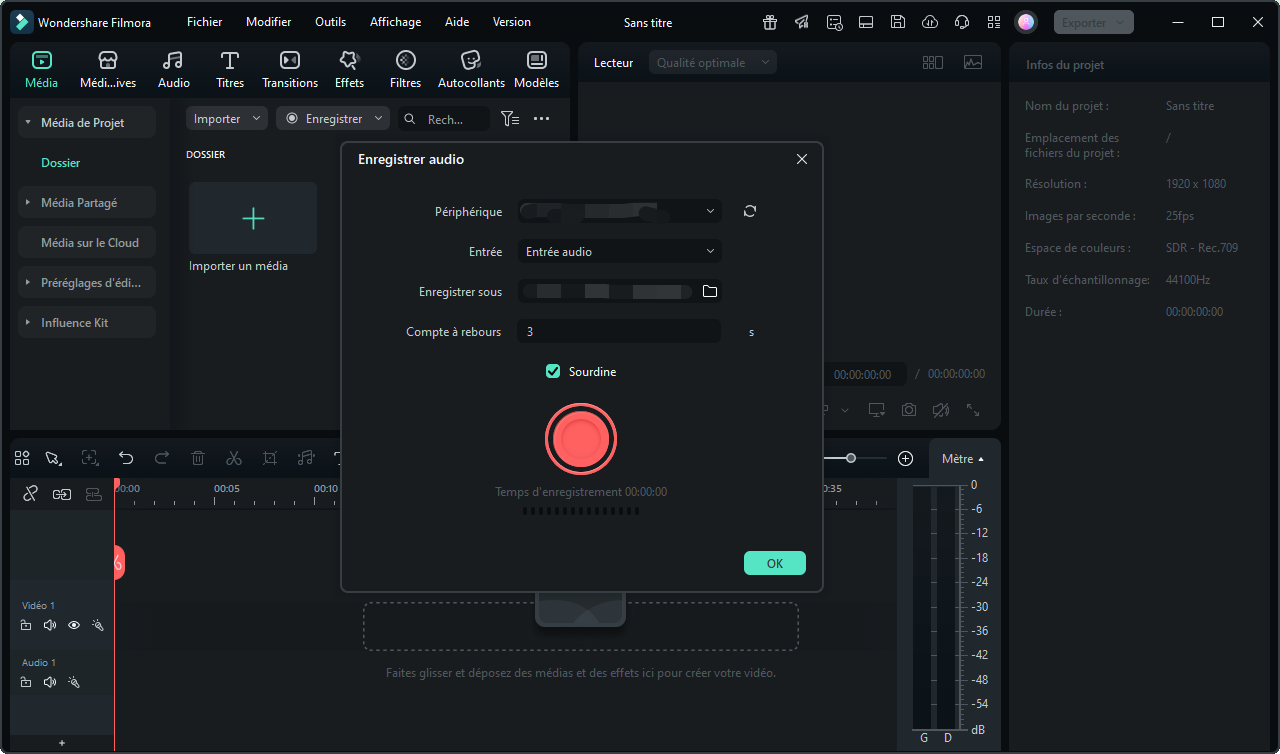Toggle the player volume mute icon

pyautogui.click(x=941, y=410)
